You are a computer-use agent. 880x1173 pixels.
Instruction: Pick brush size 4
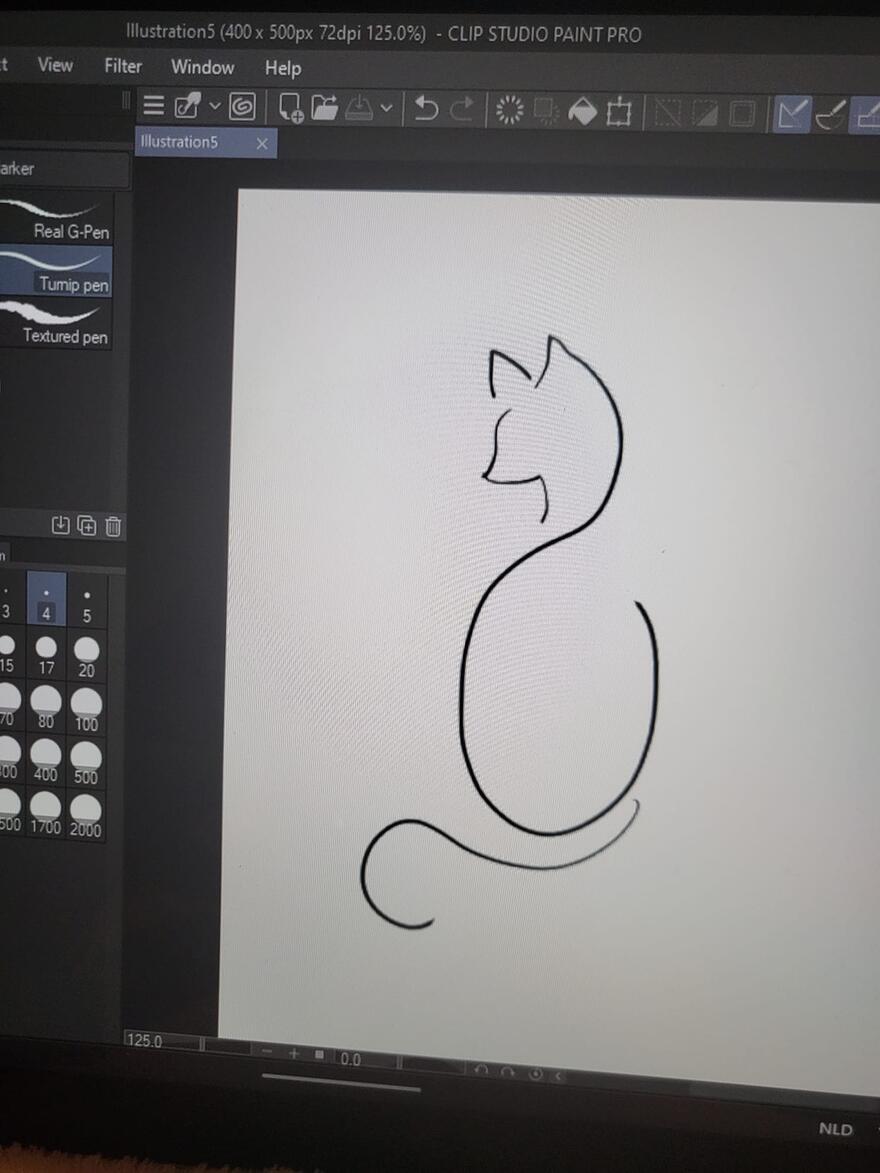(x=46, y=598)
